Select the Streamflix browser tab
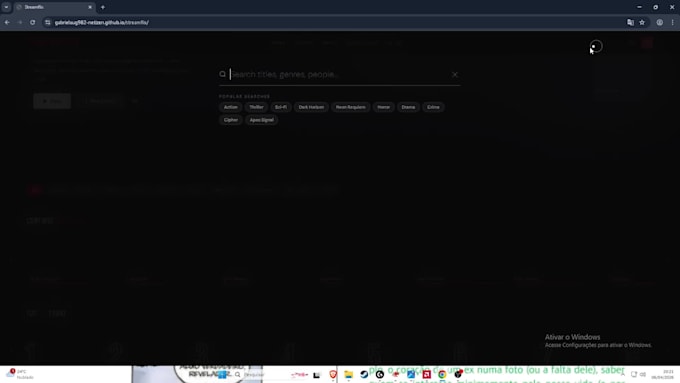The image size is (680, 383). point(54,7)
